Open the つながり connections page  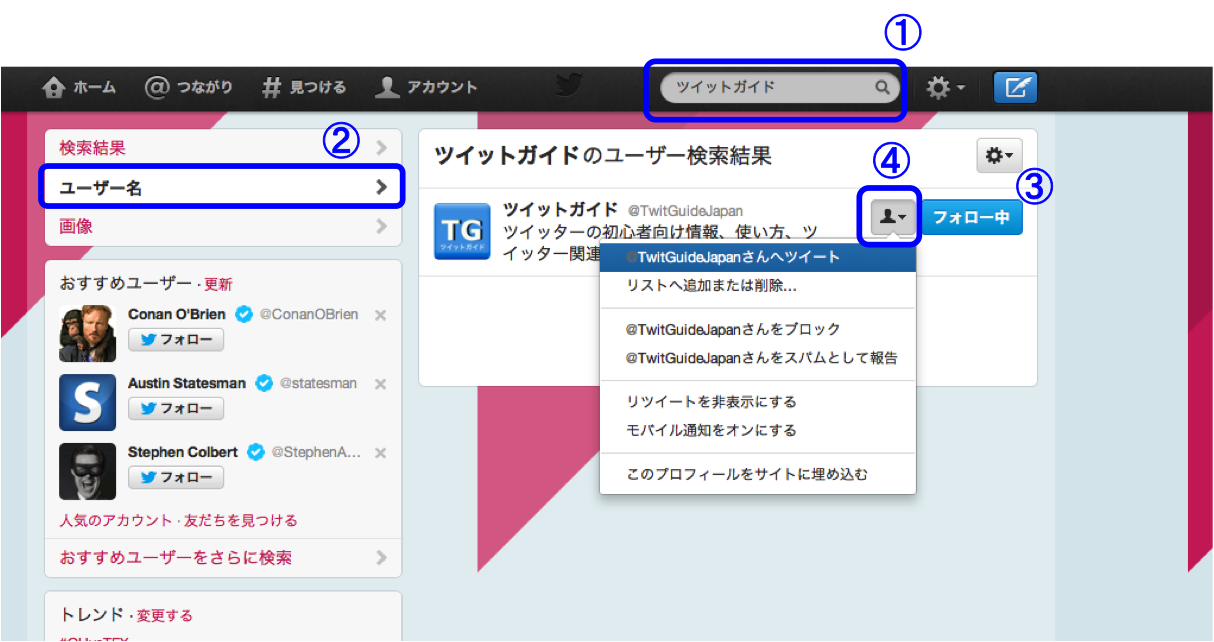[x=189, y=88]
